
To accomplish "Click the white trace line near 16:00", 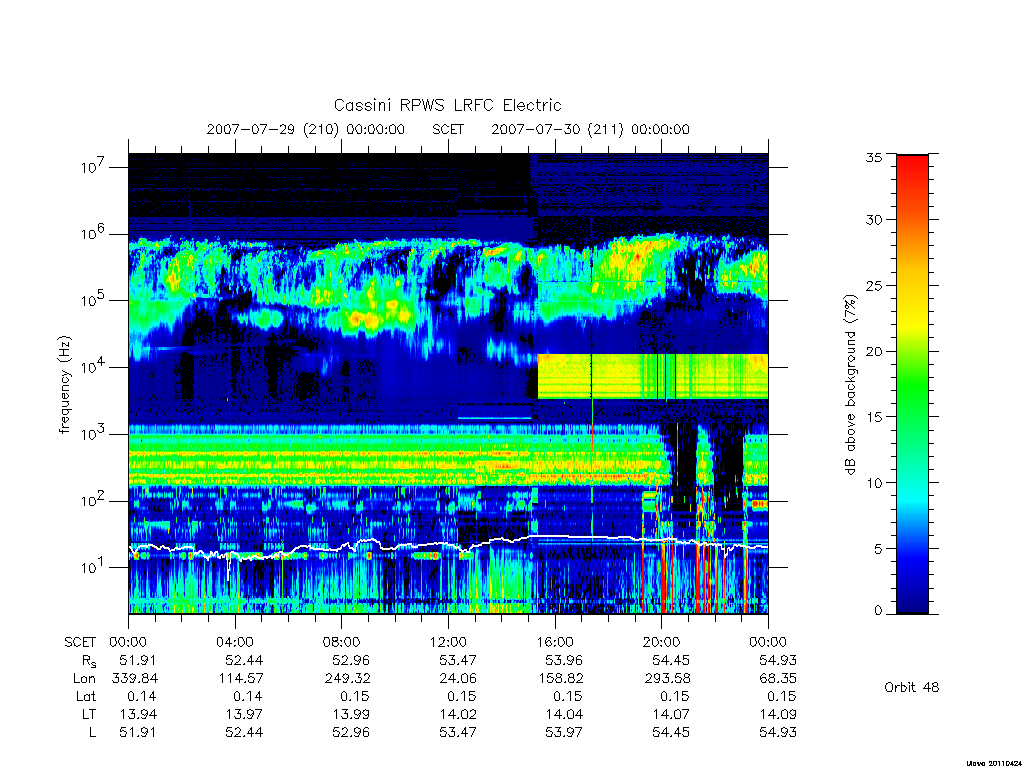I will click(555, 537).
